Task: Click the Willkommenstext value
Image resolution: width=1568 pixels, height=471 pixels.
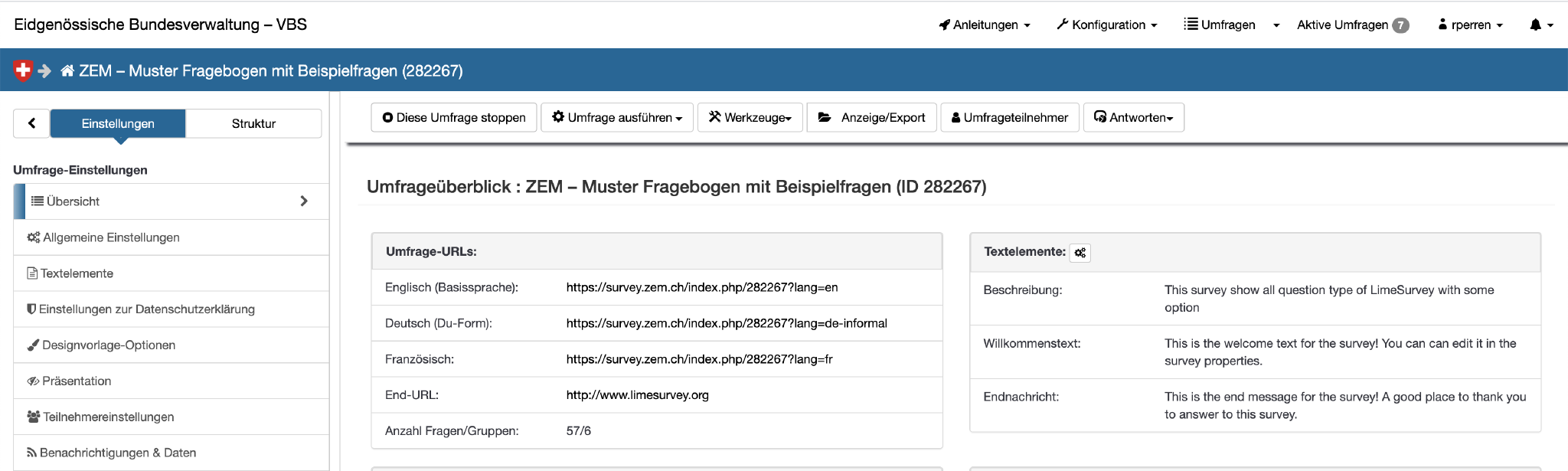Action: [1340, 352]
